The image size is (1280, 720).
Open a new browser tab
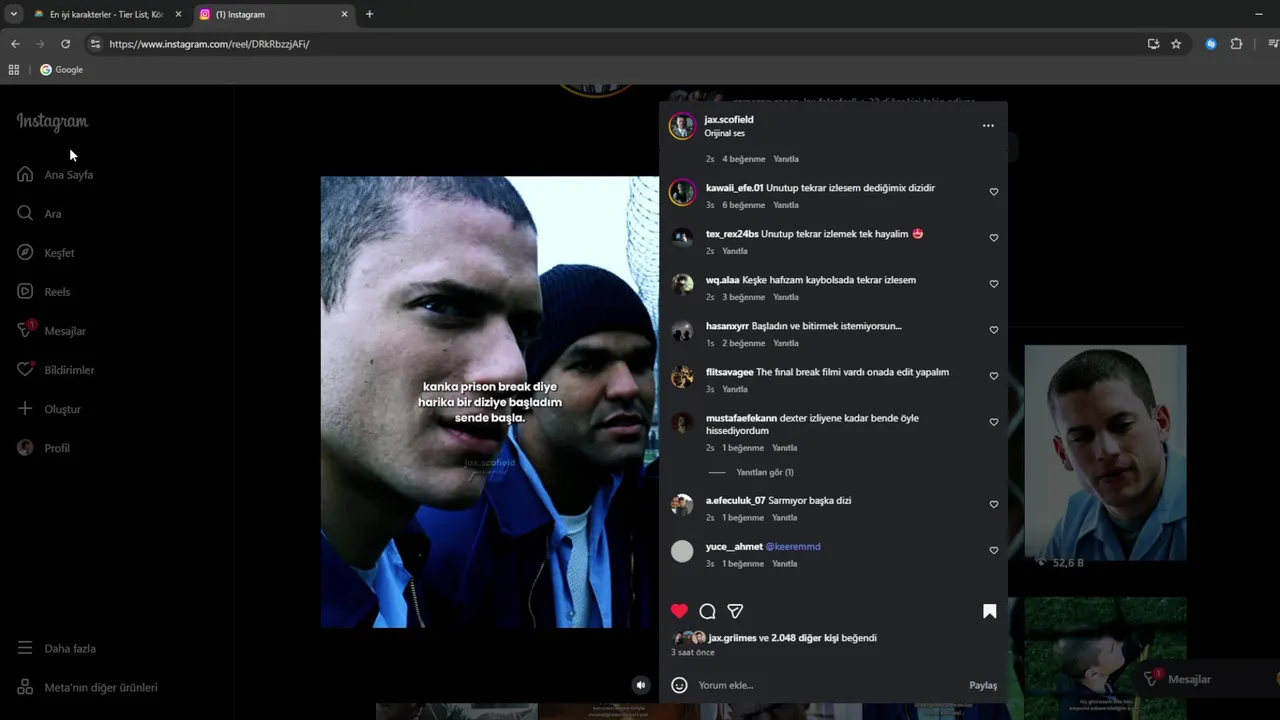[369, 14]
